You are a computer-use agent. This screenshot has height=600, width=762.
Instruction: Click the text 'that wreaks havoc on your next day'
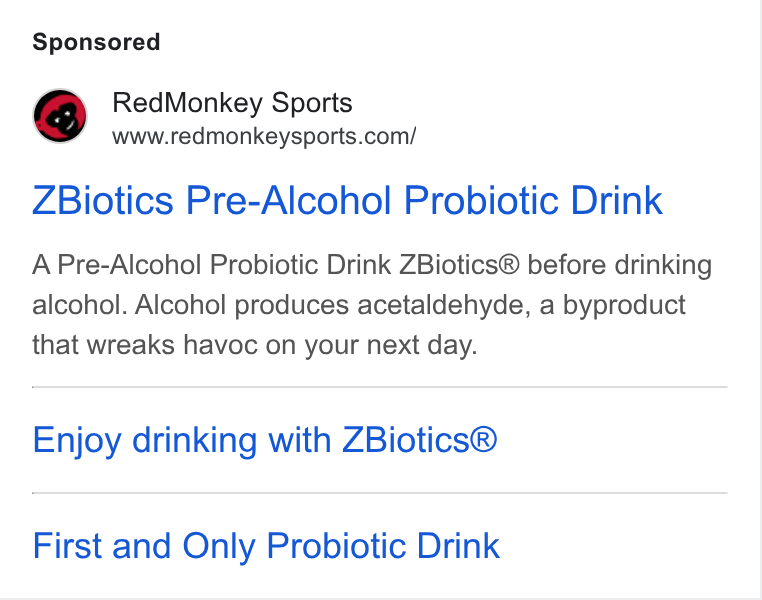[253, 345]
